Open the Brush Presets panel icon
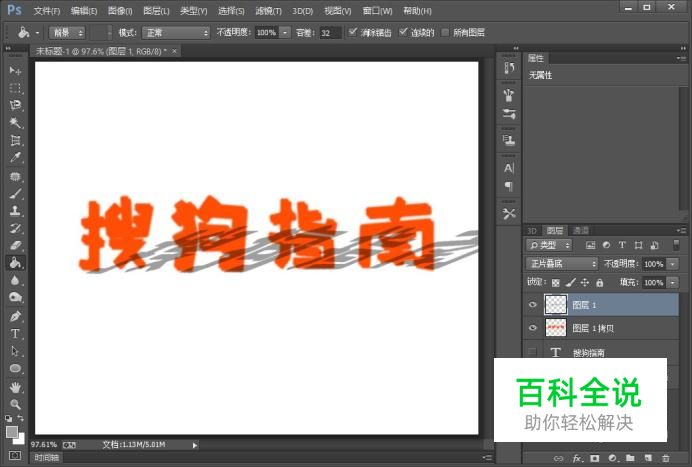 pos(509,95)
